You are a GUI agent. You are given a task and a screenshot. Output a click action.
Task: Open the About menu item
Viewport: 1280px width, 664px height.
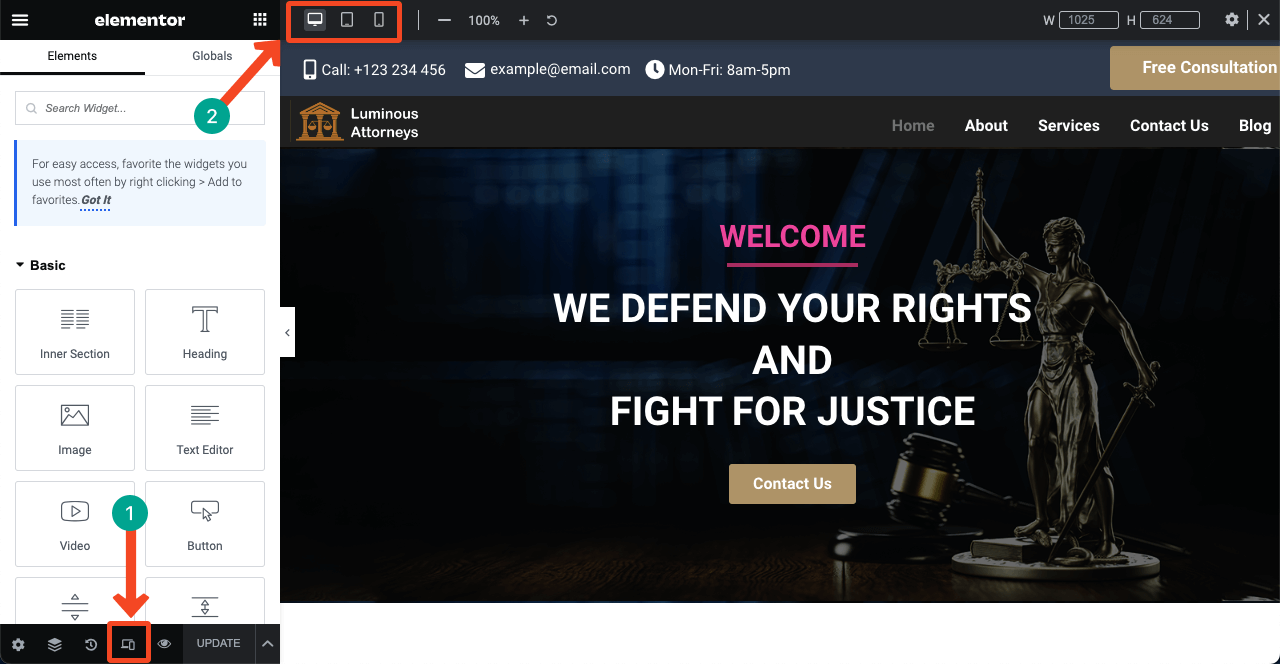(986, 126)
